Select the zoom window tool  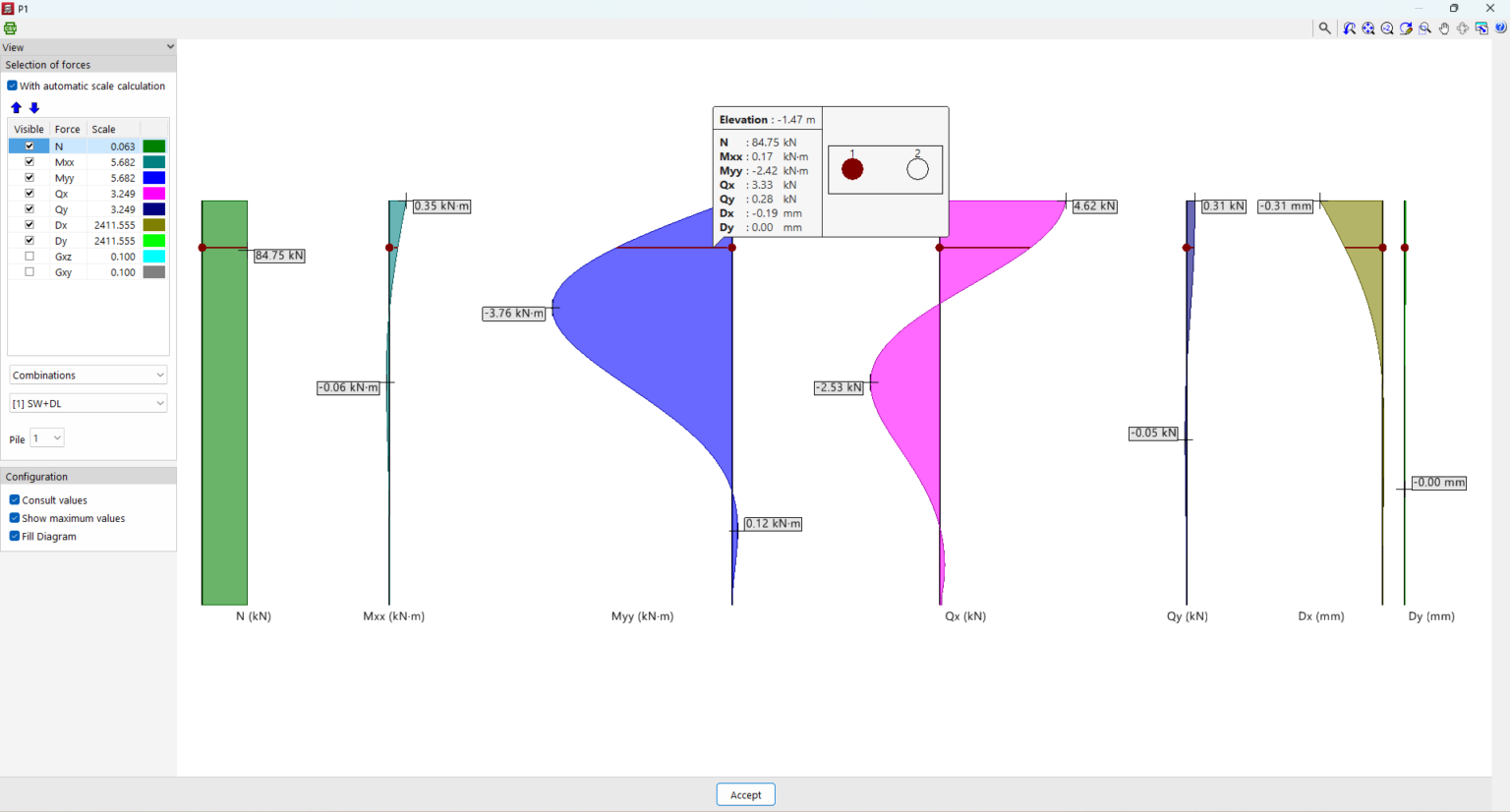point(1424,29)
